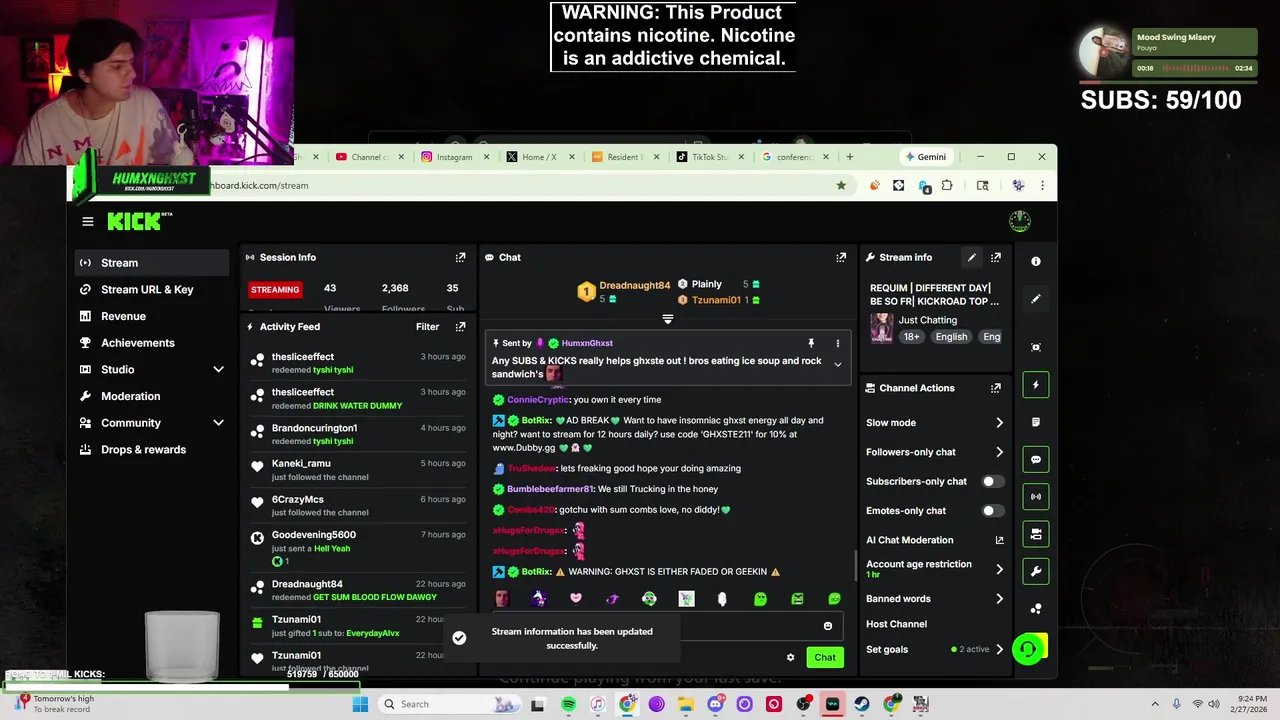Open the Kick hamburger menu

click(88, 222)
